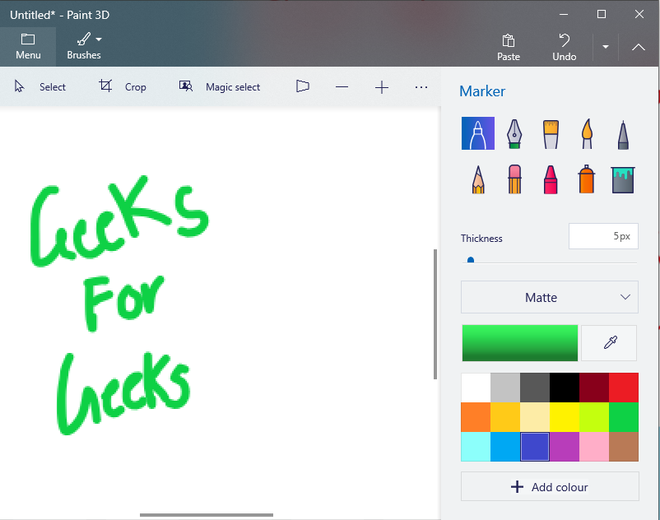Screen dimensions: 660x520
Task: Open the Matte material dropdown
Action: [x=549, y=297]
